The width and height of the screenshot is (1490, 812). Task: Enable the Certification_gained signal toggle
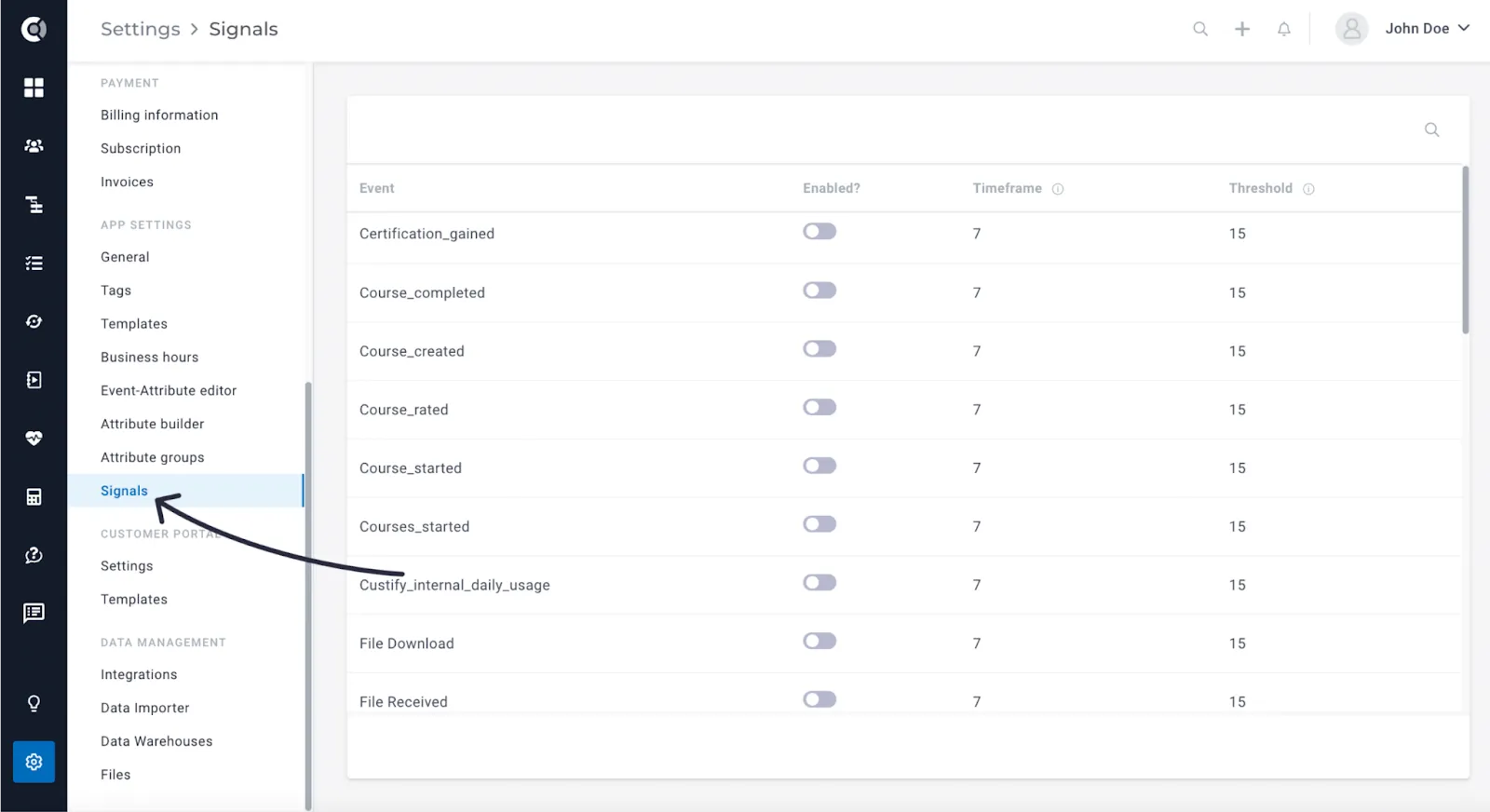coord(819,231)
